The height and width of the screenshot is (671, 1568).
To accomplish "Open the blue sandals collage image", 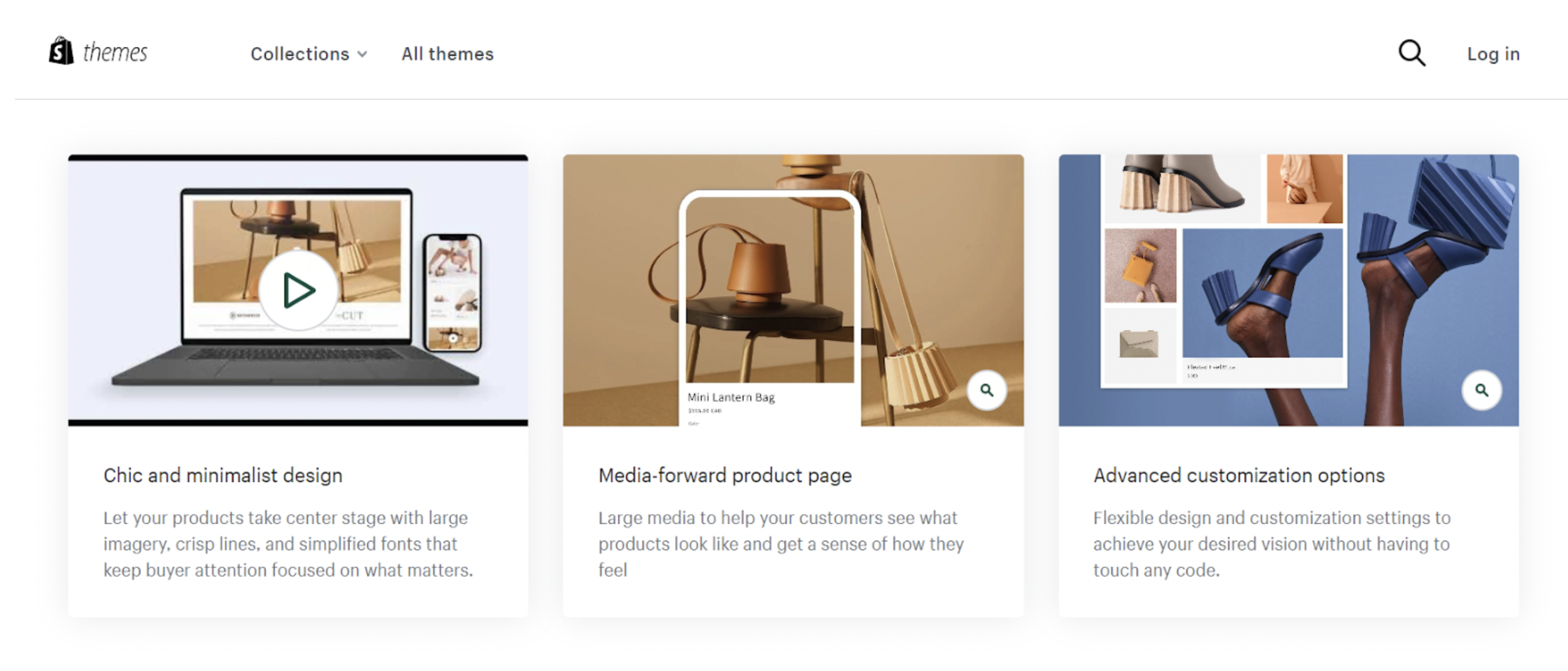I will pyautogui.click(x=1288, y=290).
